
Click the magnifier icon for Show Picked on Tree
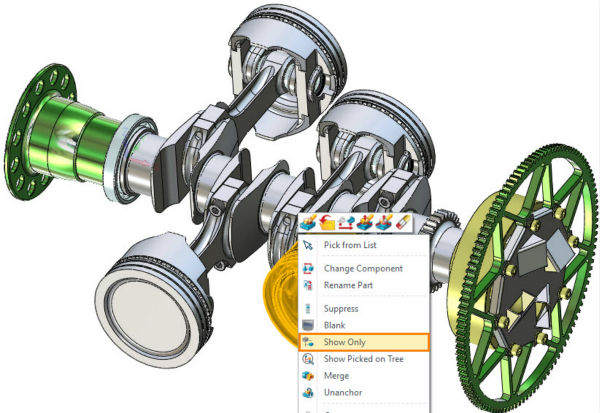310,359
